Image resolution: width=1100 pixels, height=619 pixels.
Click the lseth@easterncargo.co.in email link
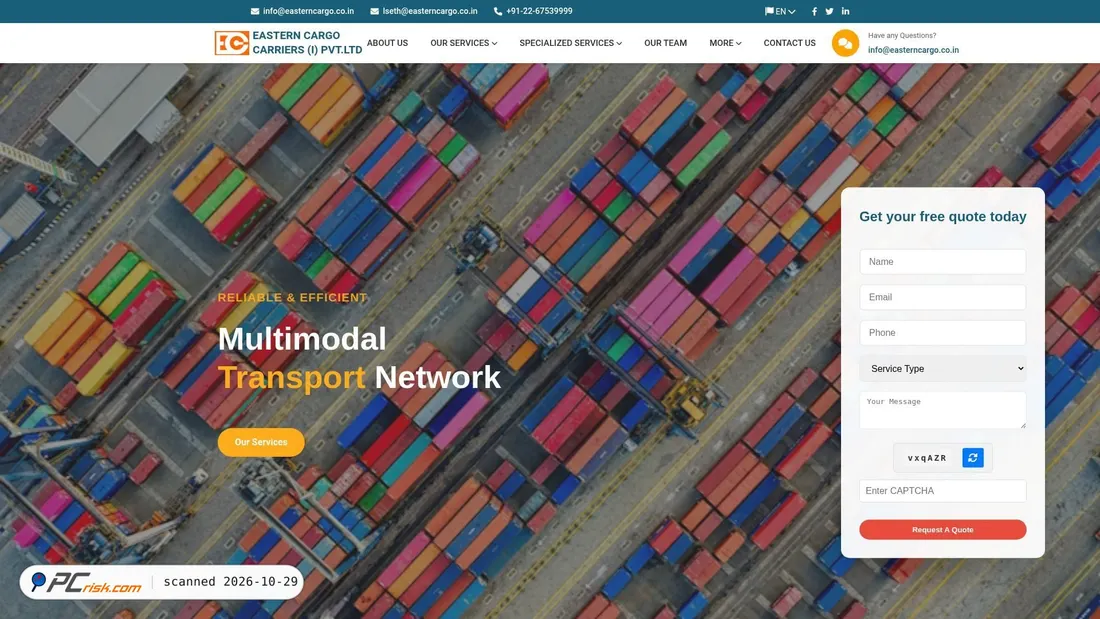(430, 11)
